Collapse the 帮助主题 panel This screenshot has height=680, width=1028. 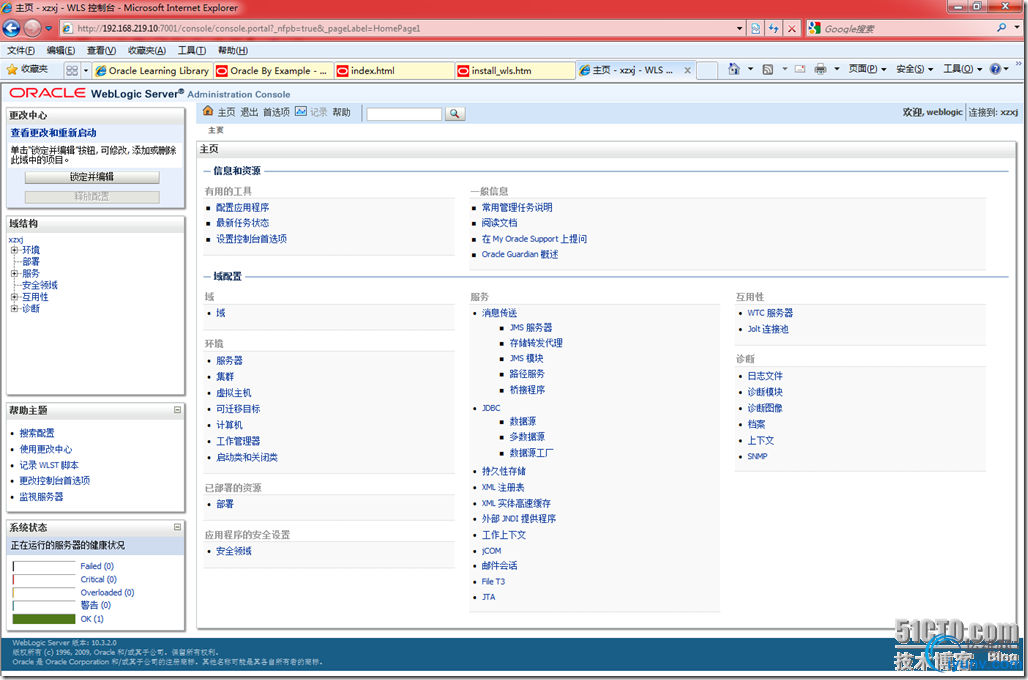coord(177,410)
